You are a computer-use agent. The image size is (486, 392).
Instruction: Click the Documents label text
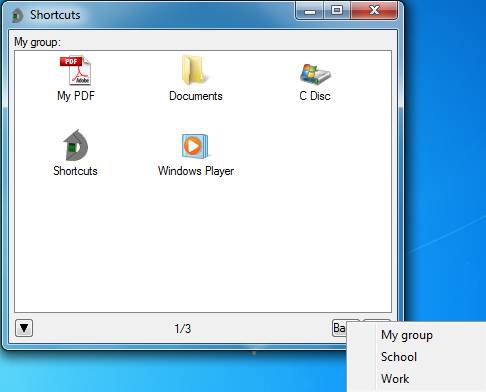pyautogui.click(x=196, y=96)
